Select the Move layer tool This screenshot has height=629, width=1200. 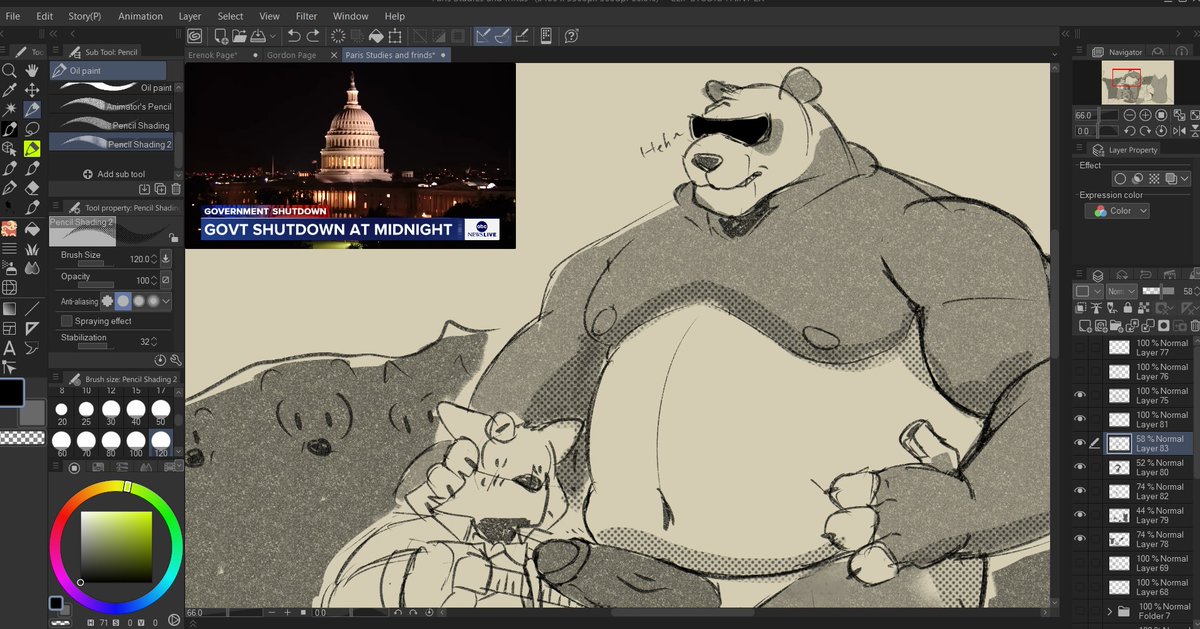pyautogui.click(x=32, y=90)
